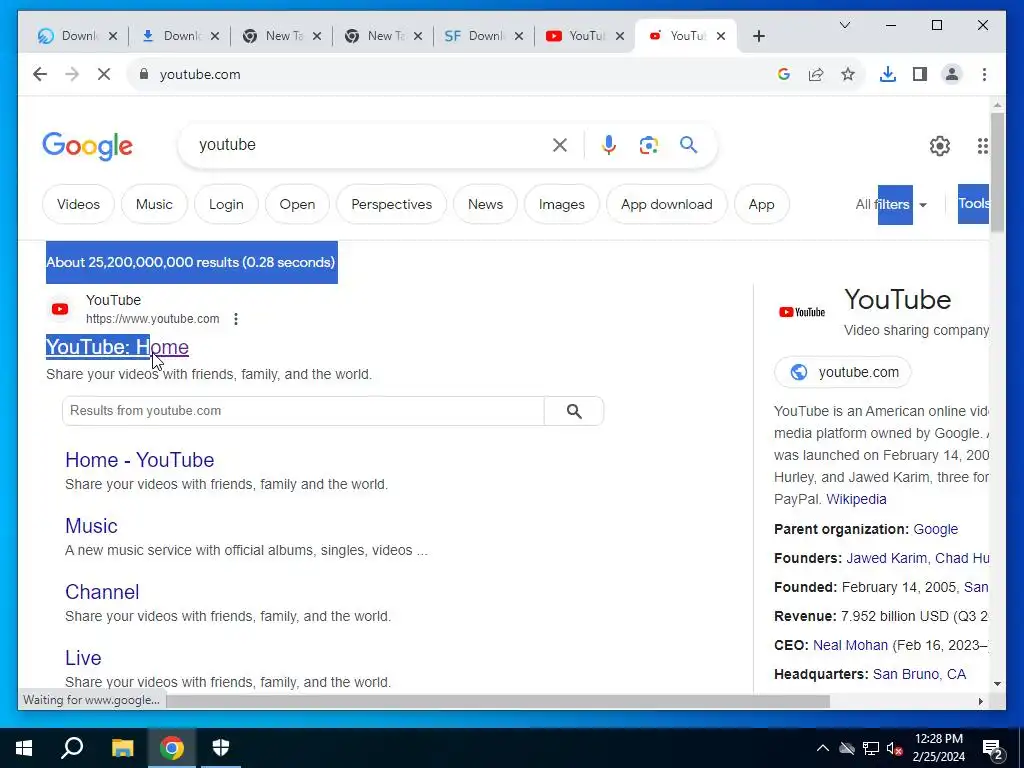
Task: Open the Chrome three-dot menu
Action: pyautogui.click(x=984, y=74)
